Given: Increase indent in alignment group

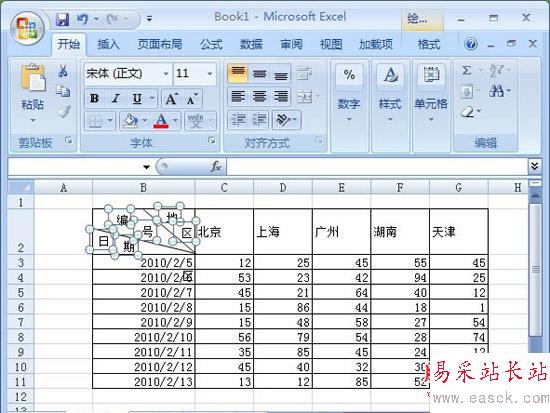Looking at the screenshot, I should pos(259,120).
